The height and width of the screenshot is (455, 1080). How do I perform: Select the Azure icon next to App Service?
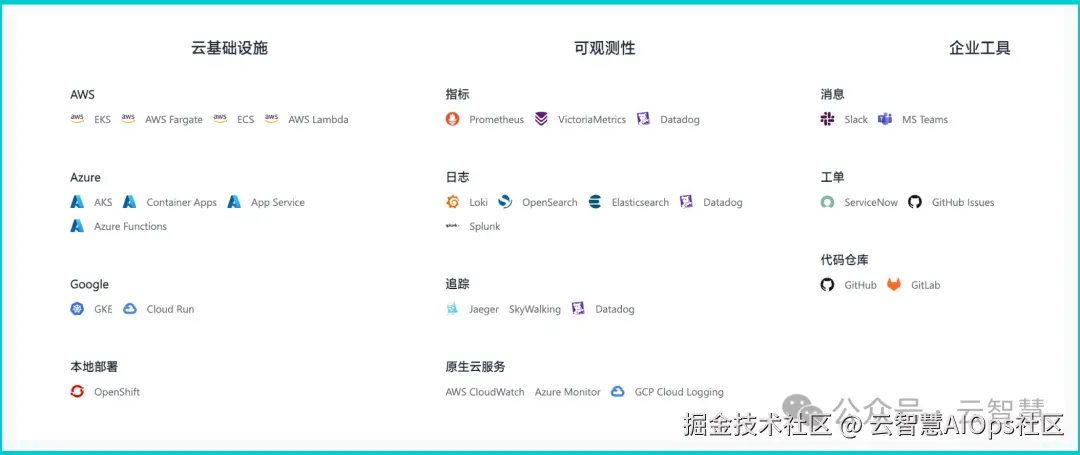click(234, 202)
